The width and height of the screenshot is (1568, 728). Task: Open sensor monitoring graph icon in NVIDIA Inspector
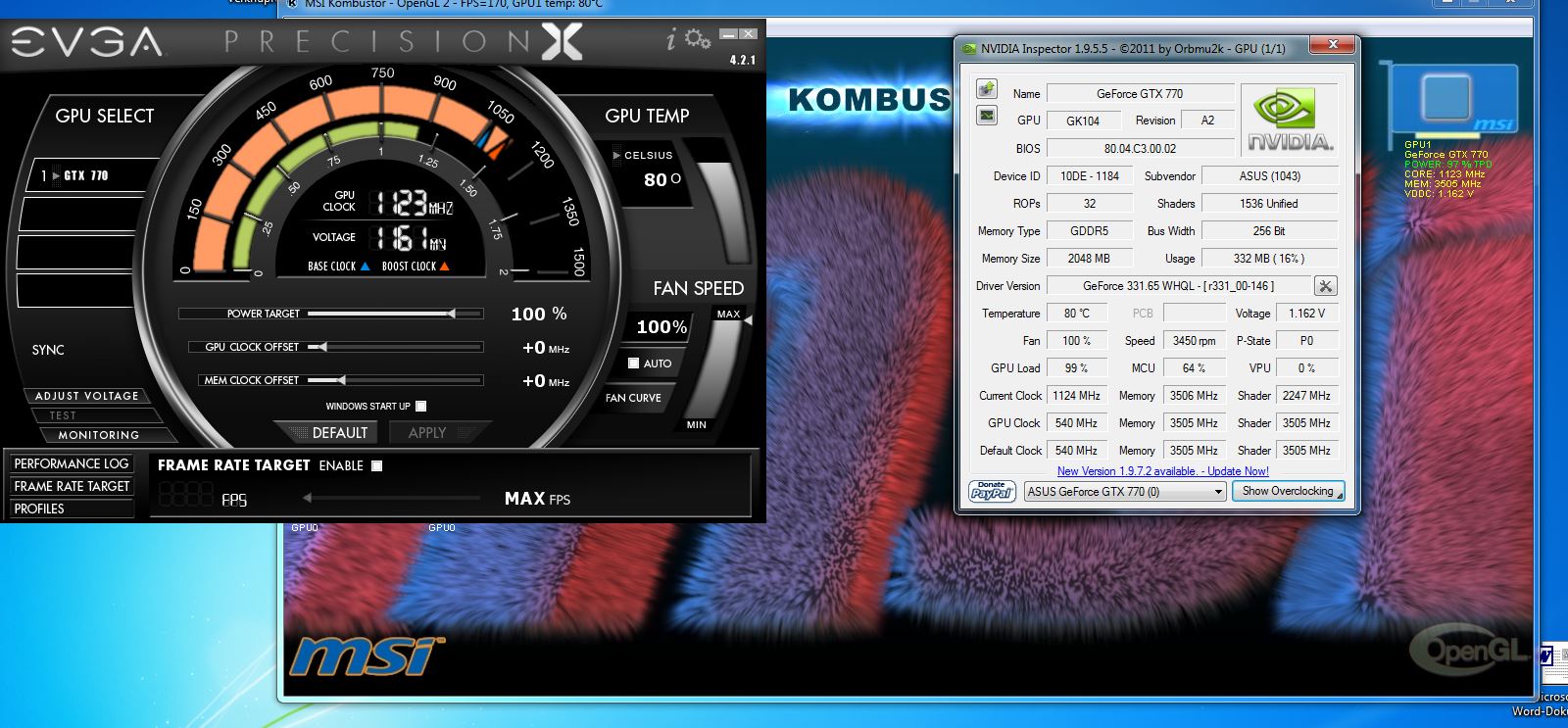987,116
